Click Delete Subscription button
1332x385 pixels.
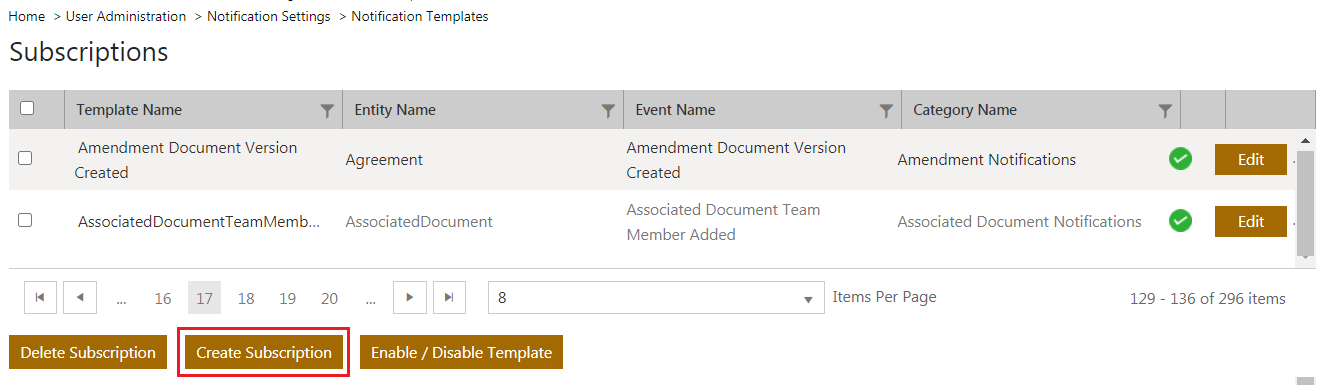88,352
